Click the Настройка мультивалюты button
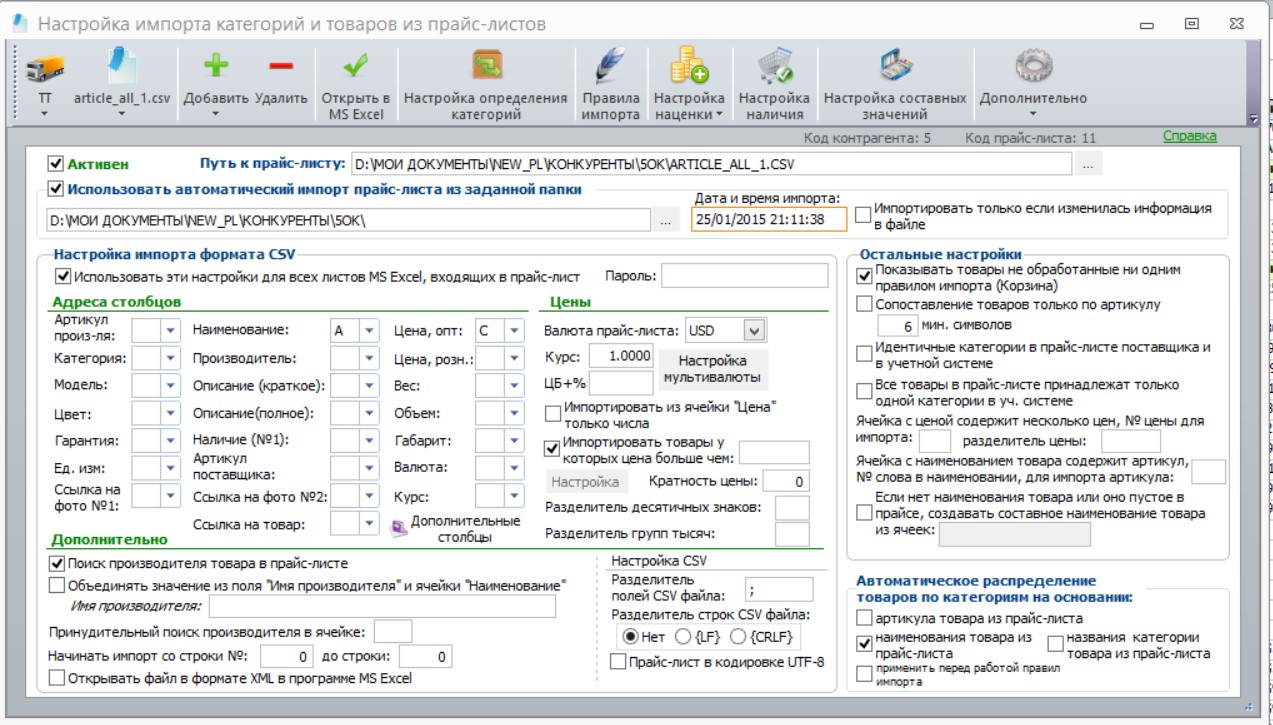This screenshot has height=725, width=1273. coord(713,369)
